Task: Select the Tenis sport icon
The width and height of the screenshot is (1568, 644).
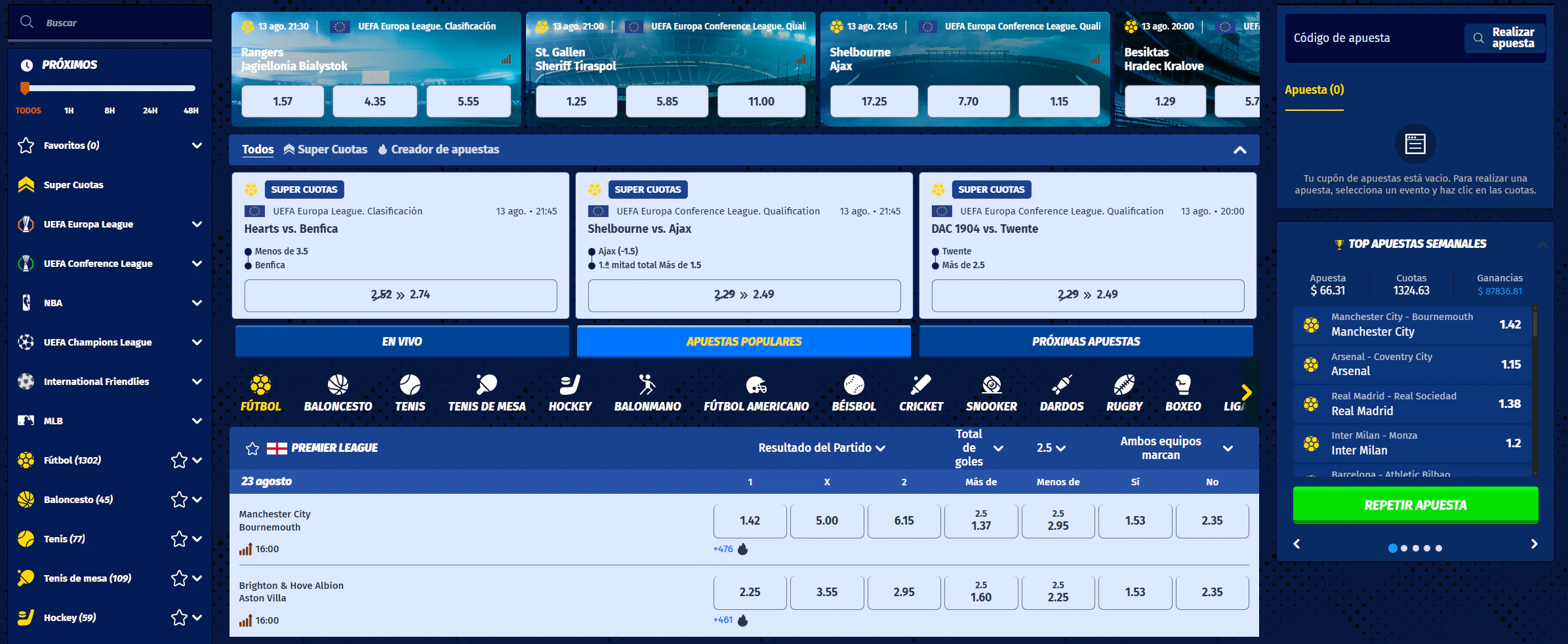Action: click(x=410, y=384)
